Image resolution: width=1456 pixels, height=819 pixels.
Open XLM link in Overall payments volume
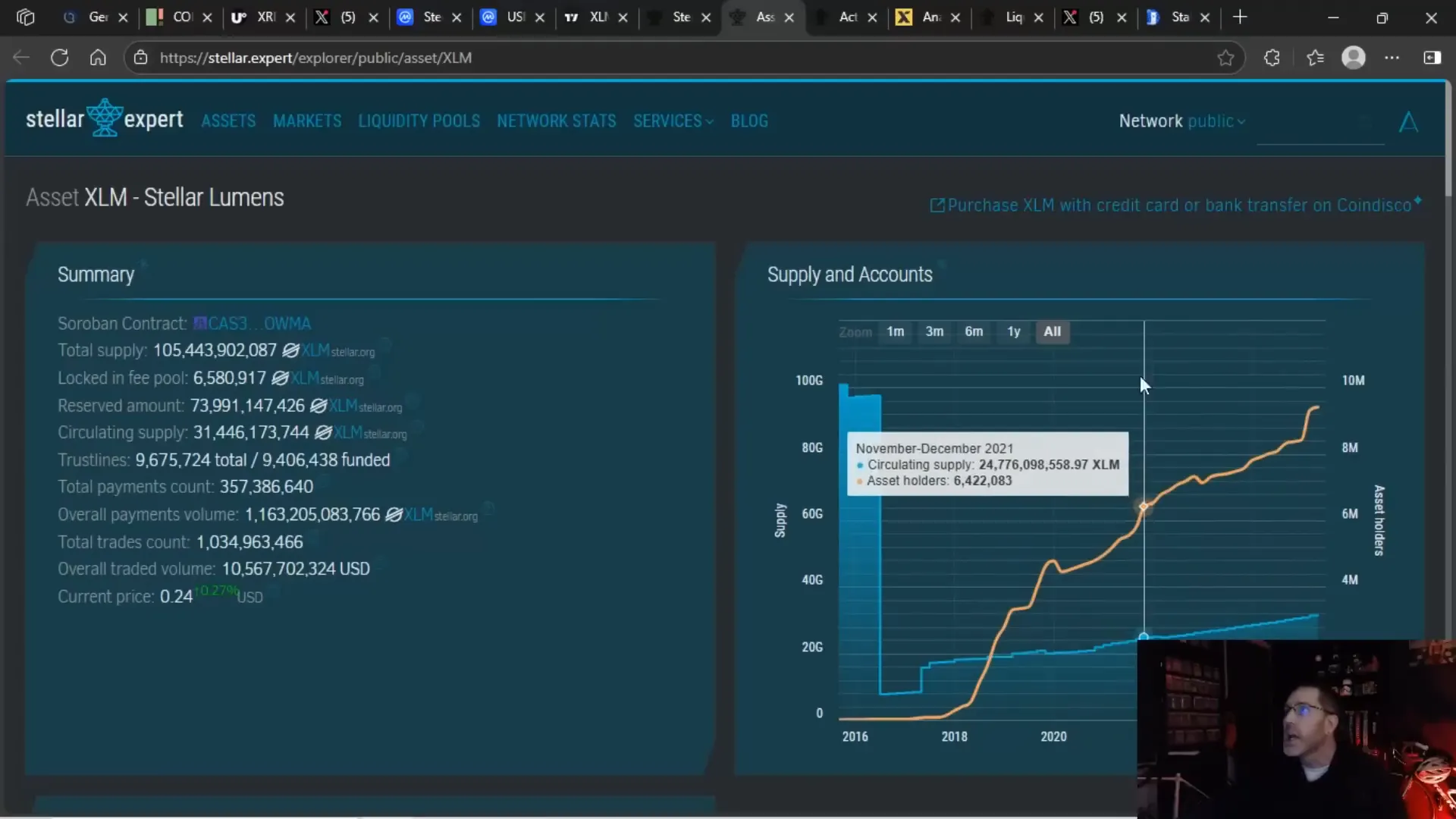tap(441, 515)
